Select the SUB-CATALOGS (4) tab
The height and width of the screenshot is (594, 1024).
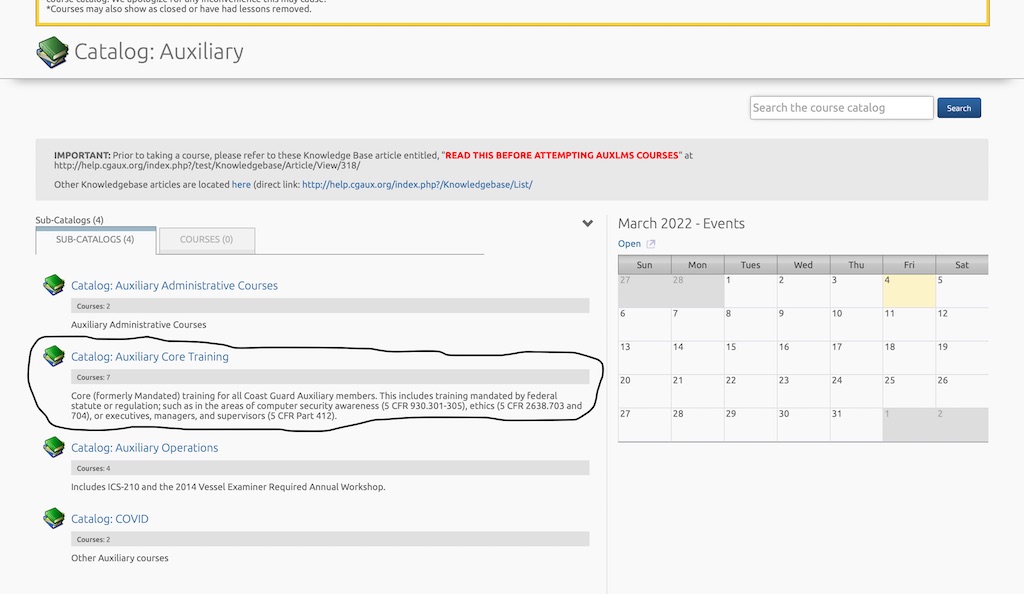[x=95, y=240]
